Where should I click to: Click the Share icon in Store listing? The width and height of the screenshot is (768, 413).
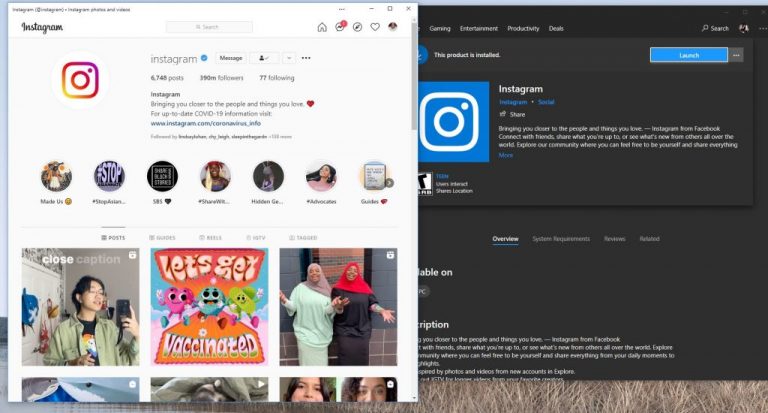coord(503,114)
